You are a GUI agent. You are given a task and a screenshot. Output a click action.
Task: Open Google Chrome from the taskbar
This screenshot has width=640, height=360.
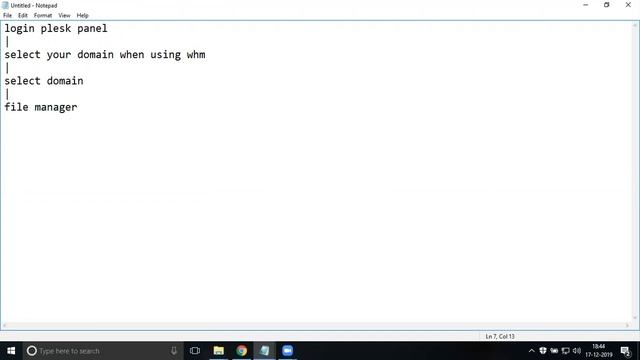(242, 351)
